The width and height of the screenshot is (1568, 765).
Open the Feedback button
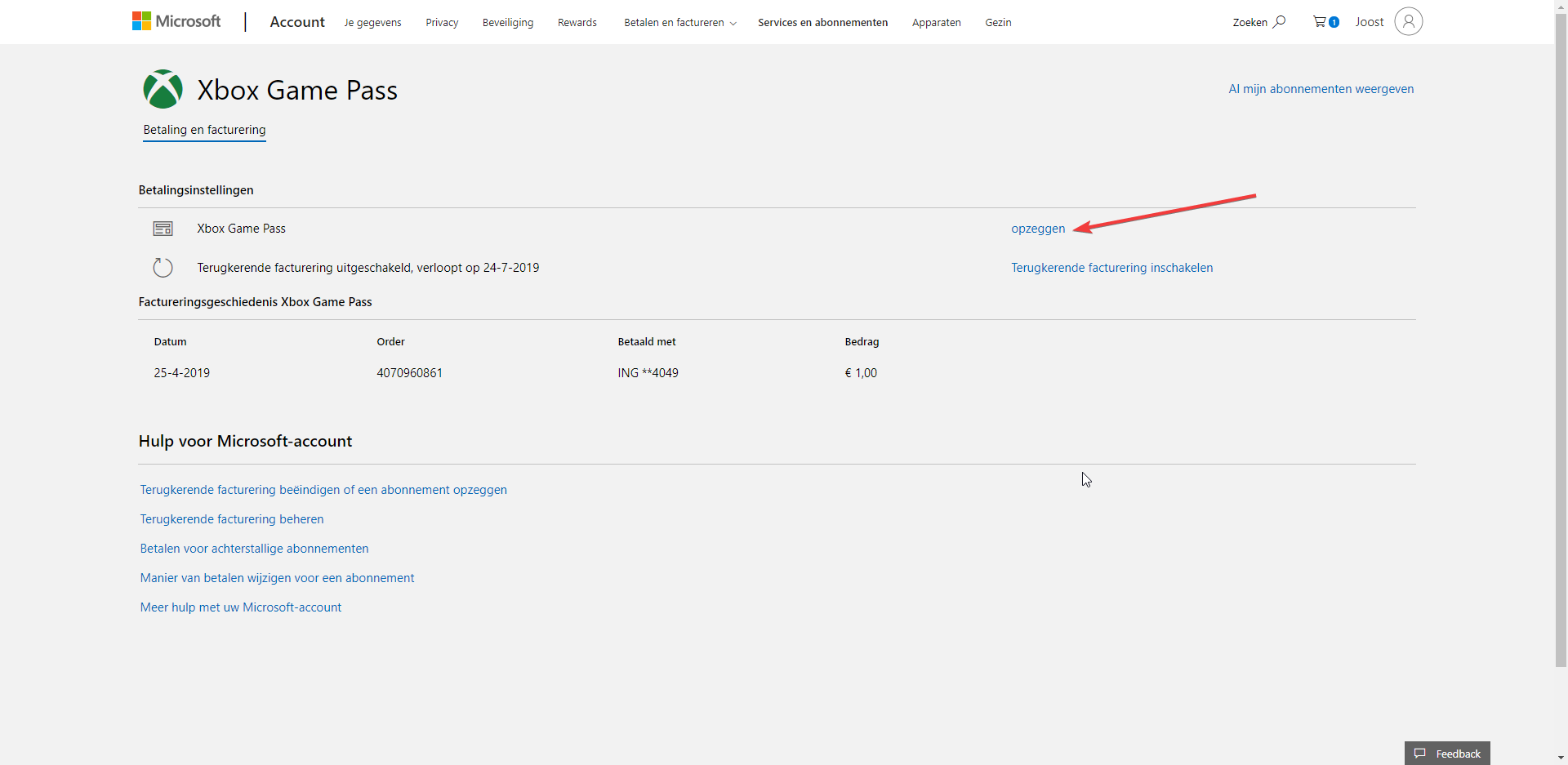pyautogui.click(x=1447, y=754)
